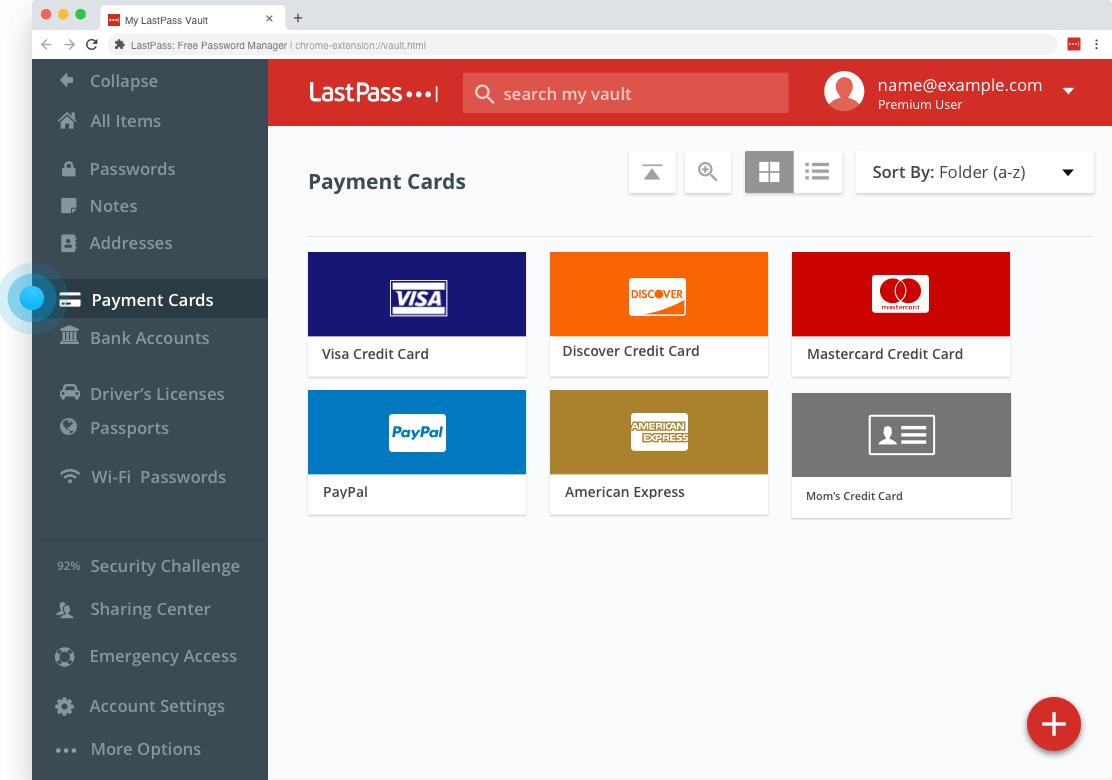1112x780 pixels.
Task: Open the Visa Credit Card tile
Action: coord(417,314)
